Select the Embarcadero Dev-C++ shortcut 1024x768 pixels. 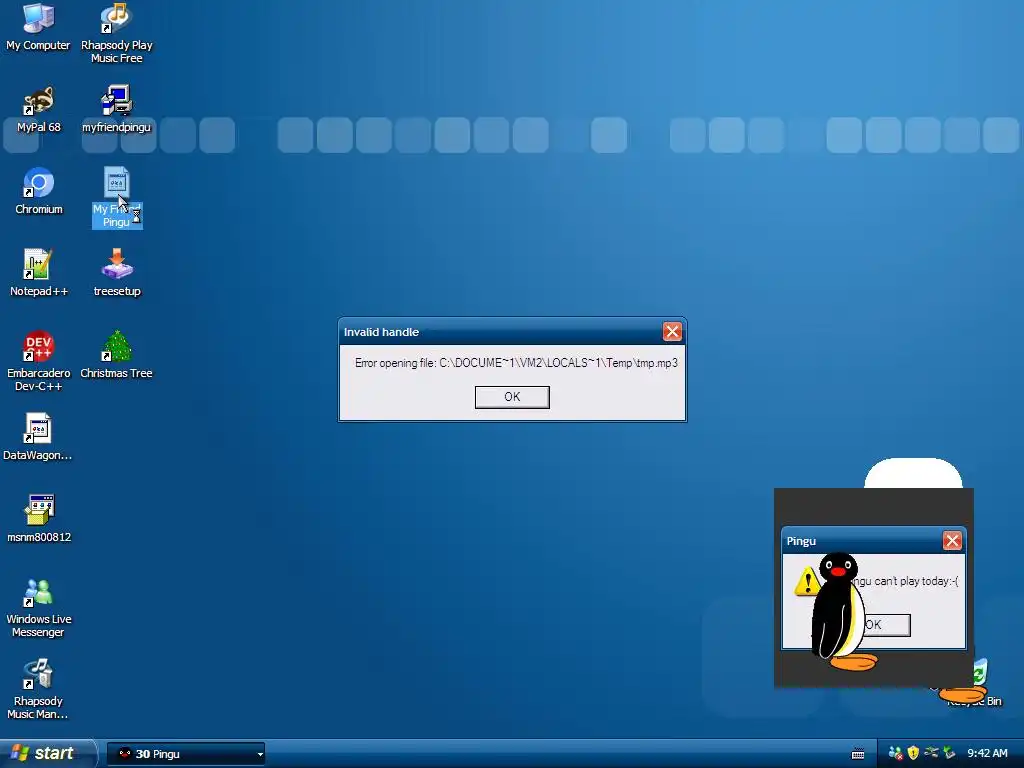coord(39,361)
